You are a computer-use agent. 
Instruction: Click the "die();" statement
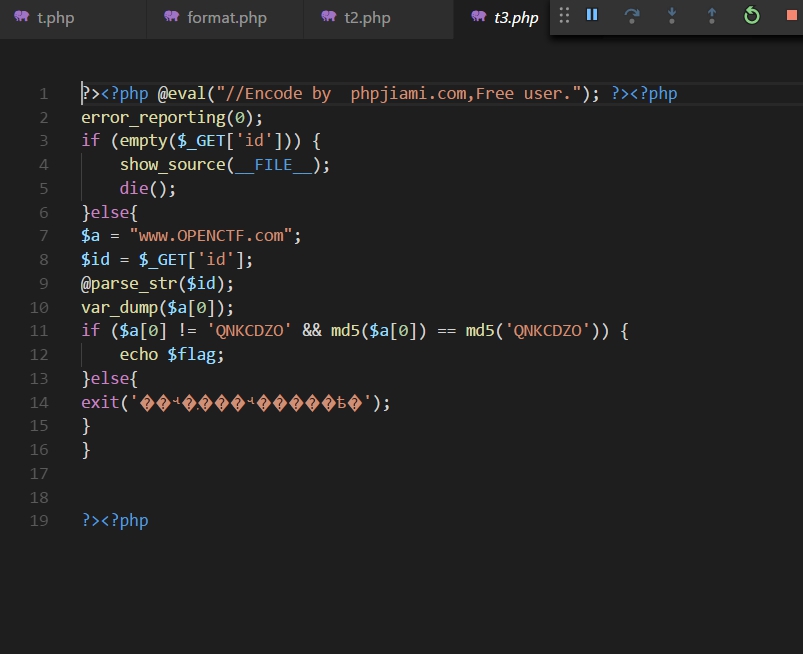pos(147,188)
